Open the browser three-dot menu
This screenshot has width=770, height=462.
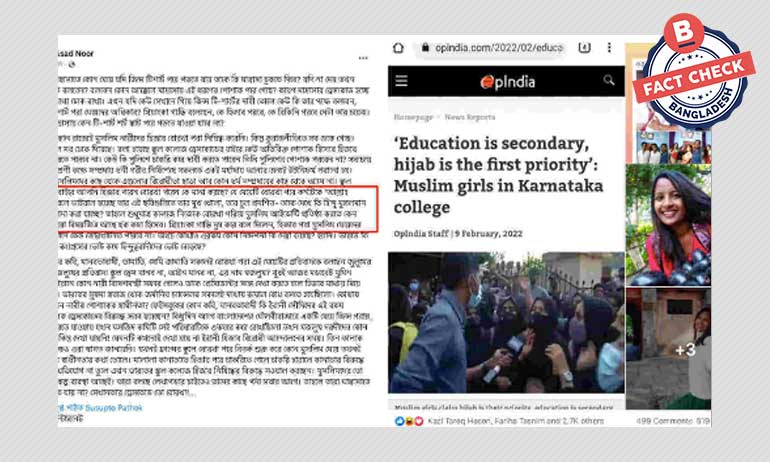(x=609, y=48)
